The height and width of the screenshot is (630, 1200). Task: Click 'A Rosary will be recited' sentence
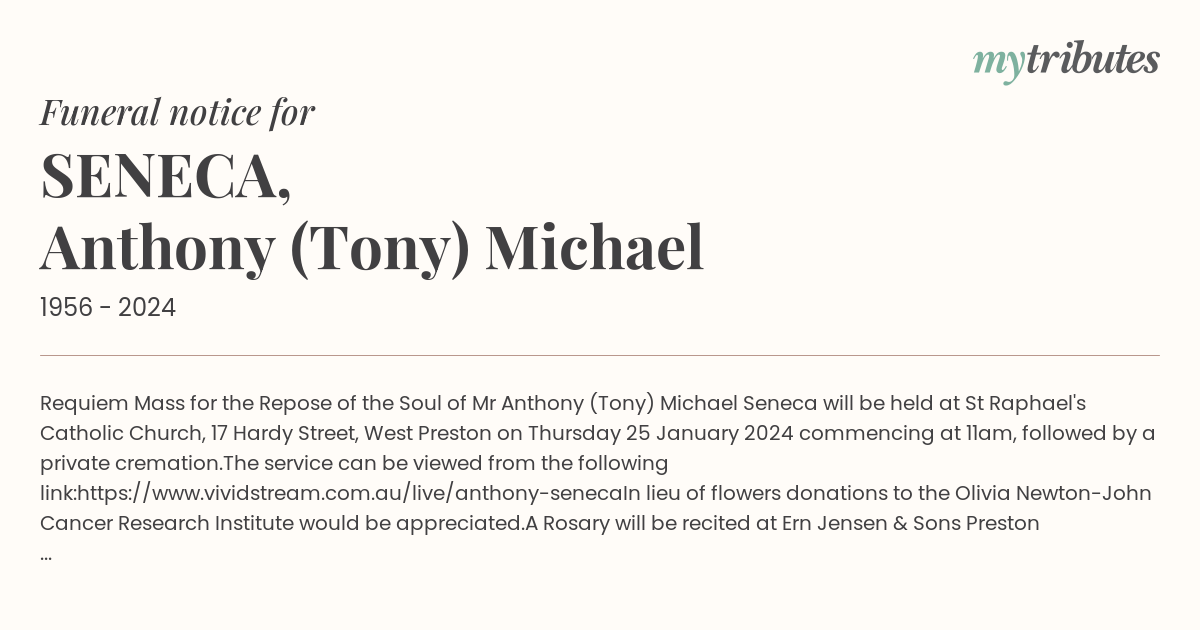(x=649, y=523)
